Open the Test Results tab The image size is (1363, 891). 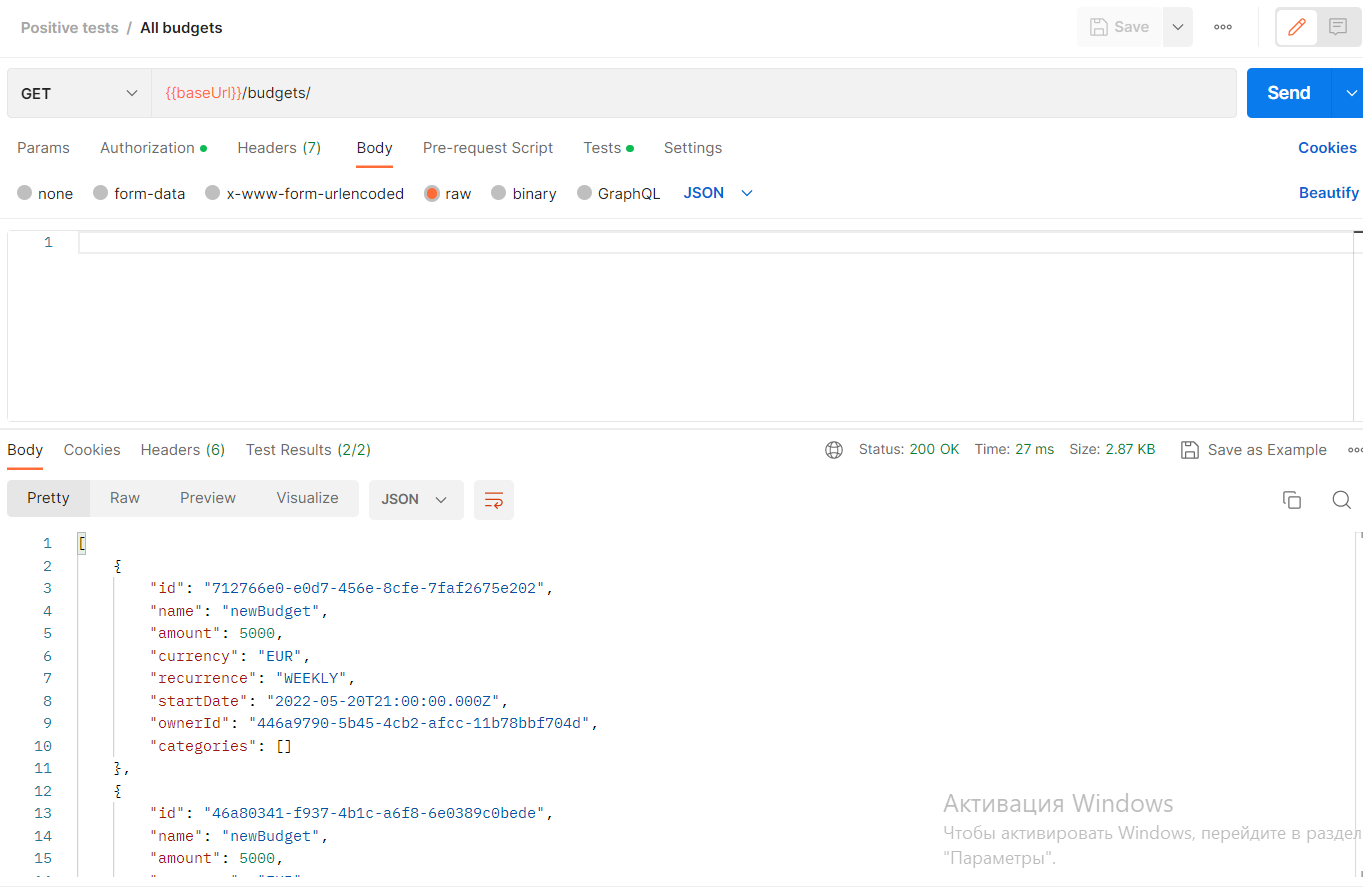pos(308,449)
